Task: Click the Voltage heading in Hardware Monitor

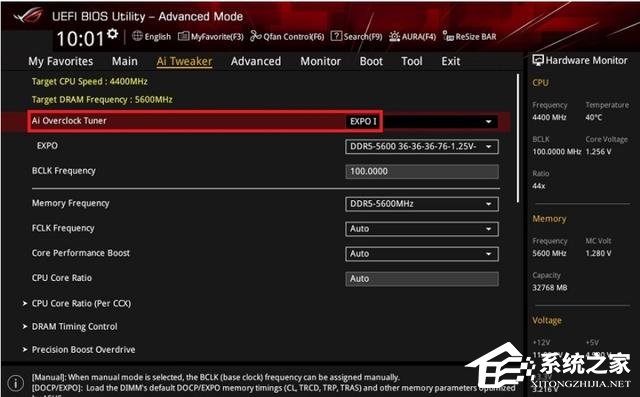Action: [x=547, y=321]
